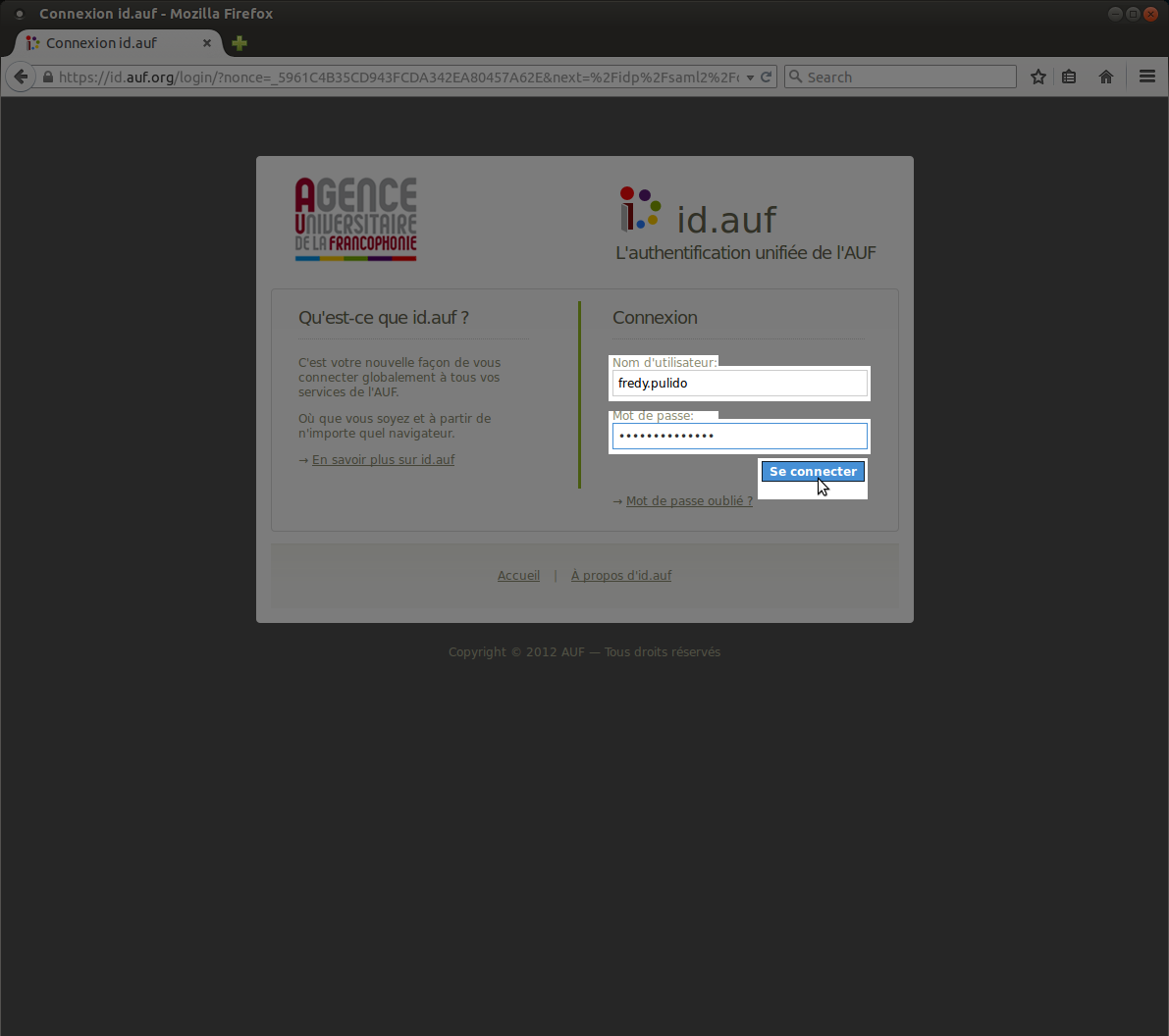Open Mot de passe oublié link
The height and width of the screenshot is (1036, 1169).
[689, 501]
